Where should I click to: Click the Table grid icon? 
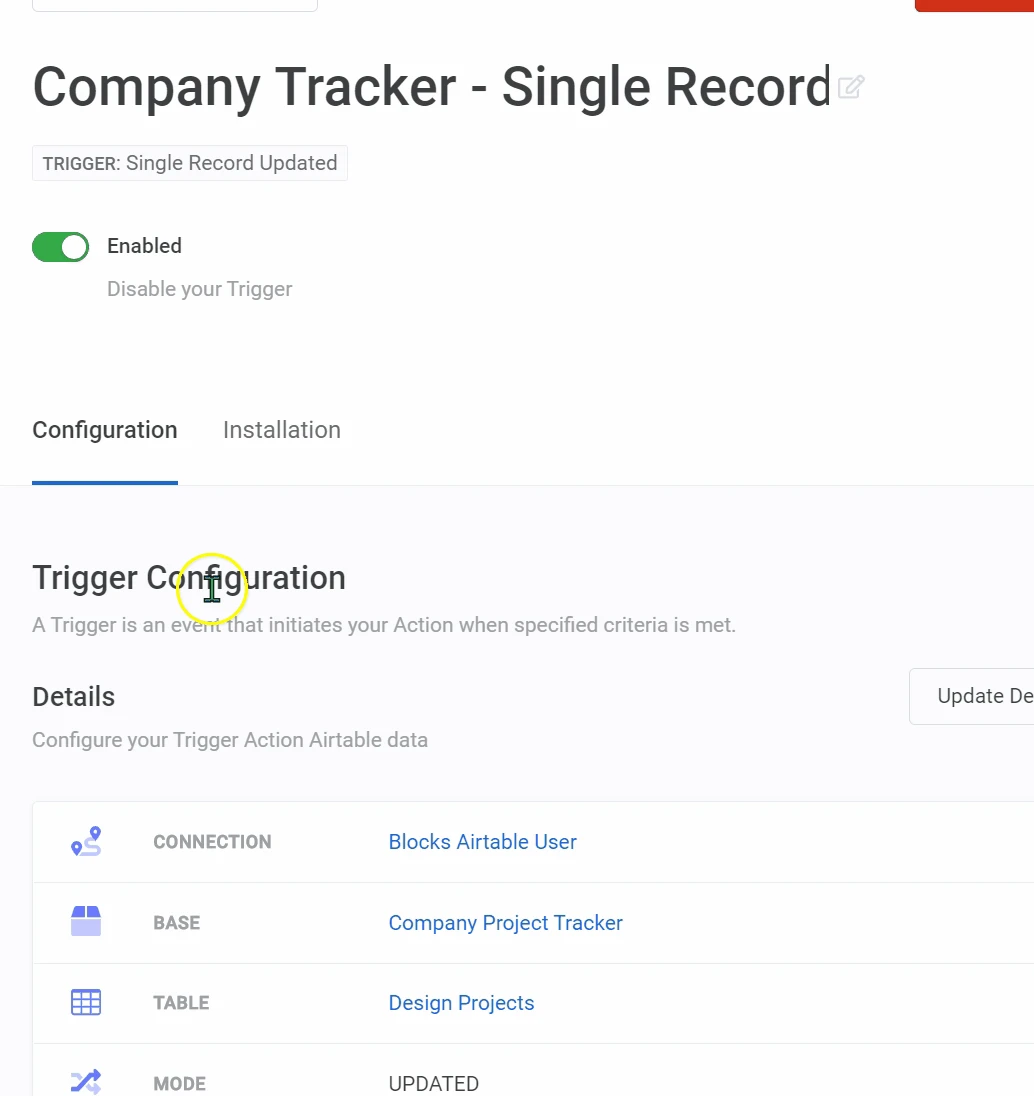click(x=86, y=1002)
